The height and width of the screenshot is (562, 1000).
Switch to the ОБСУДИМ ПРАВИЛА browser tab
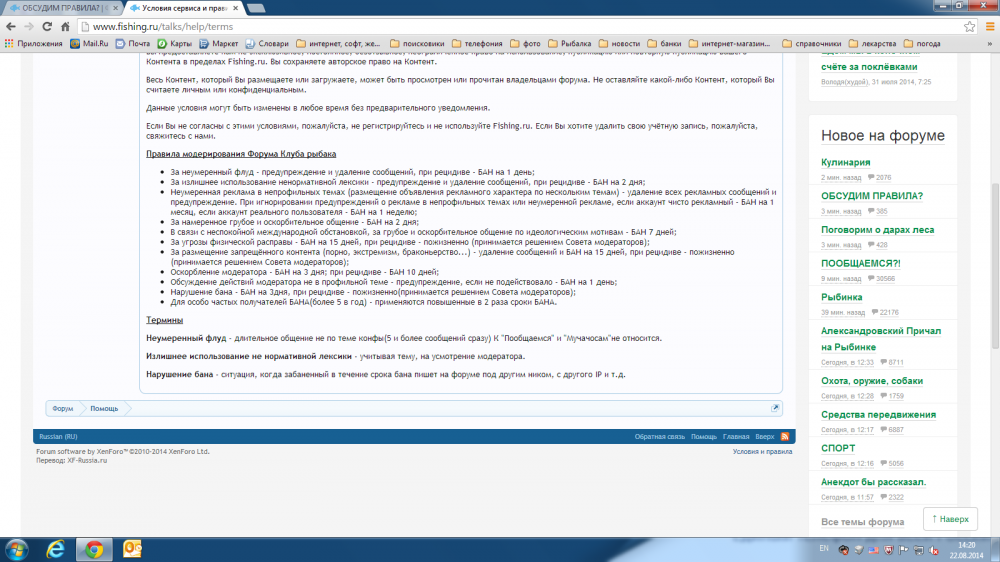pyautogui.click(x=62, y=8)
